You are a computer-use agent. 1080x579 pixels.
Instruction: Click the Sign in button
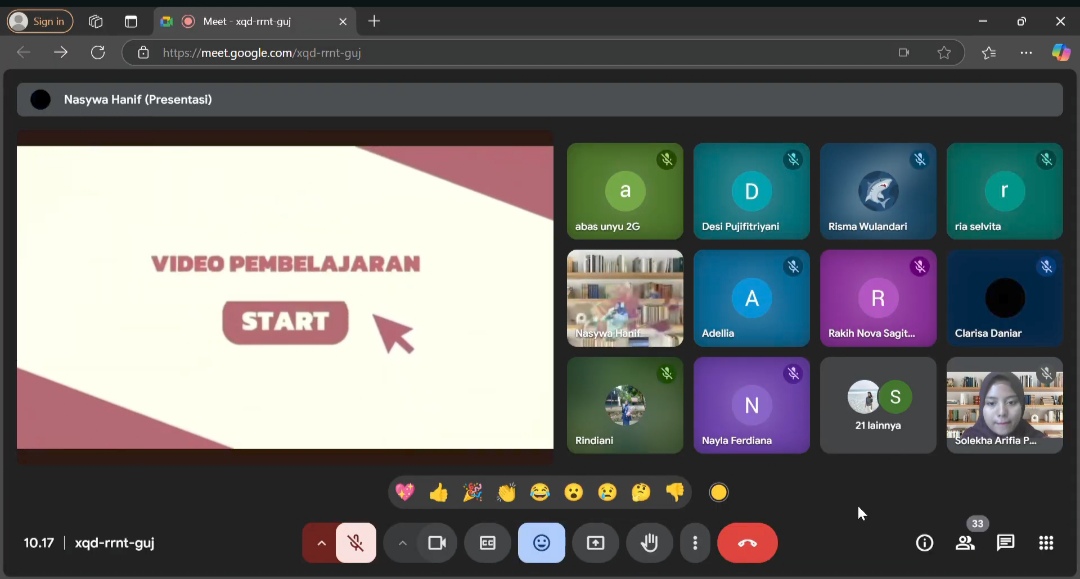[x=40, y=21]
